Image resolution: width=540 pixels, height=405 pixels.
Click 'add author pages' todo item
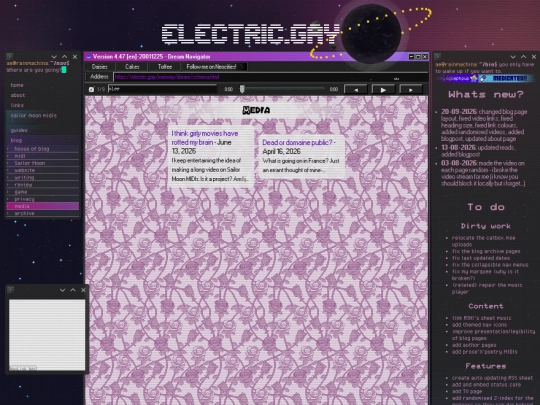[474, 345]
